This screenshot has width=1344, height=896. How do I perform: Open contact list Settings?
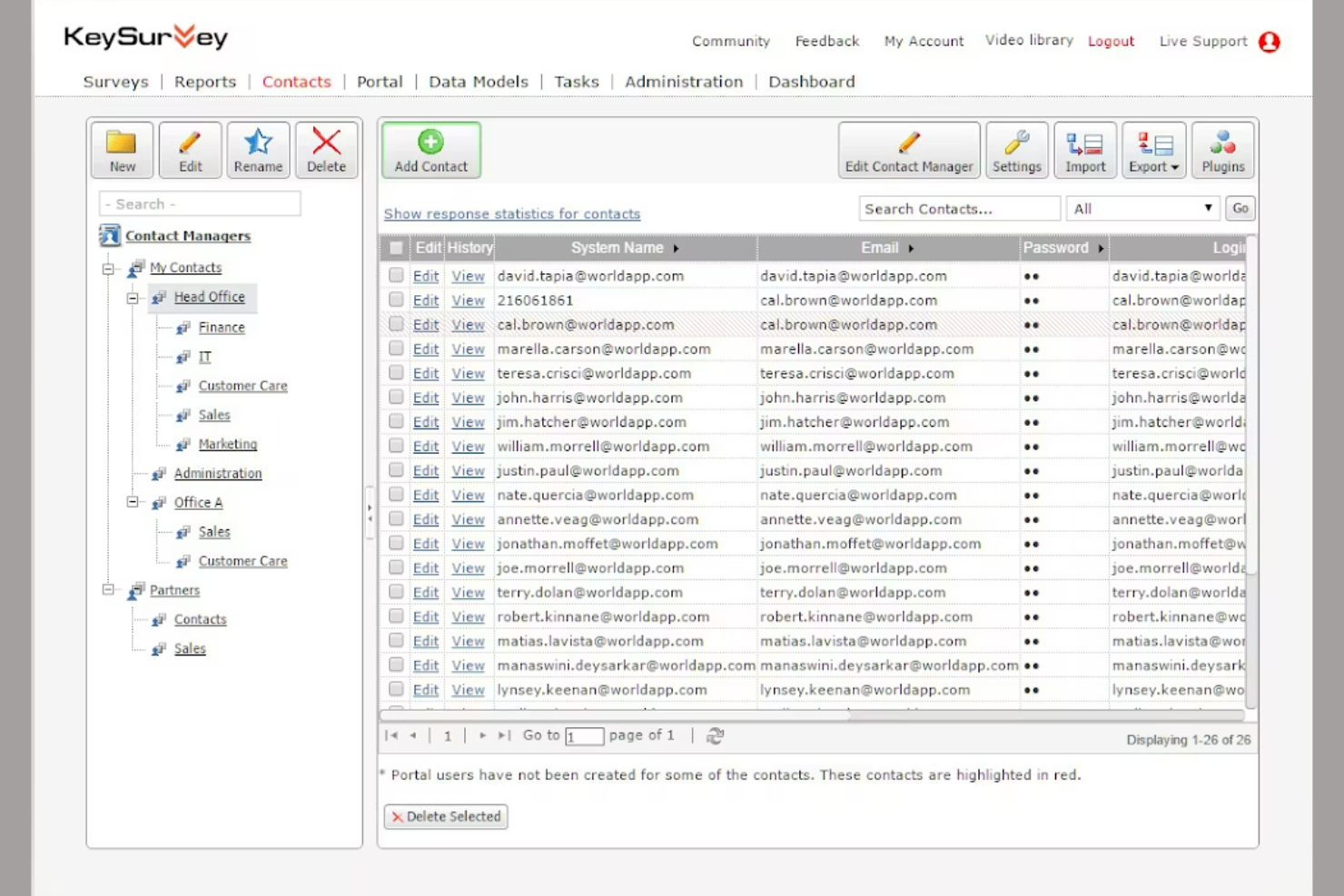click(x=1016, y=150)
